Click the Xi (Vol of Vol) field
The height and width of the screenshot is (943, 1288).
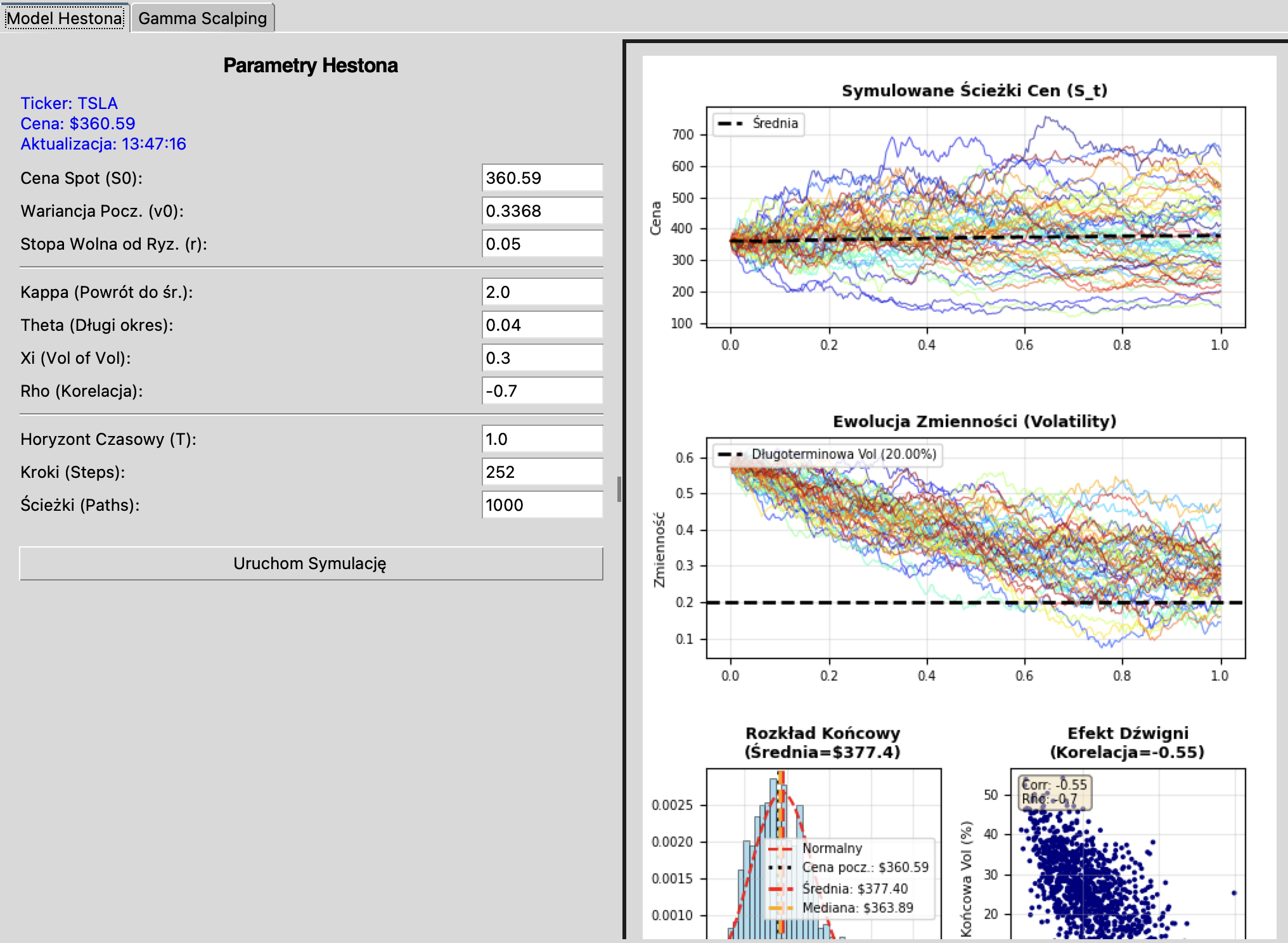pos(542,358)
